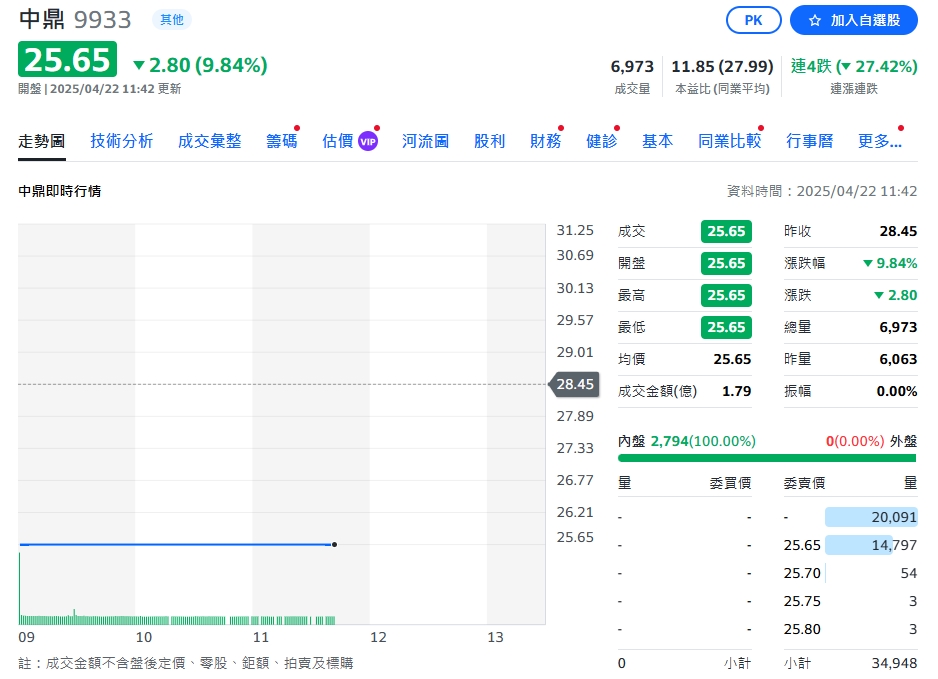Click the 28.45 reference price marker
Image resolution: width=938 pixels, height=679 pixels.
point(575,384)
